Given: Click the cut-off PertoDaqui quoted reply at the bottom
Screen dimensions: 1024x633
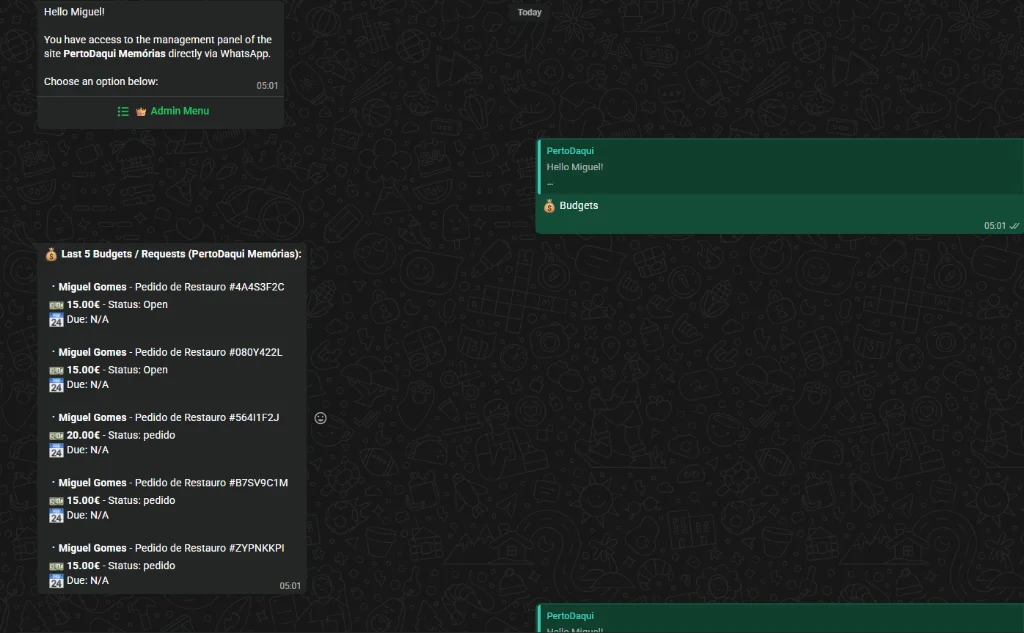Looking at the screenshot, I should point(780,619).
